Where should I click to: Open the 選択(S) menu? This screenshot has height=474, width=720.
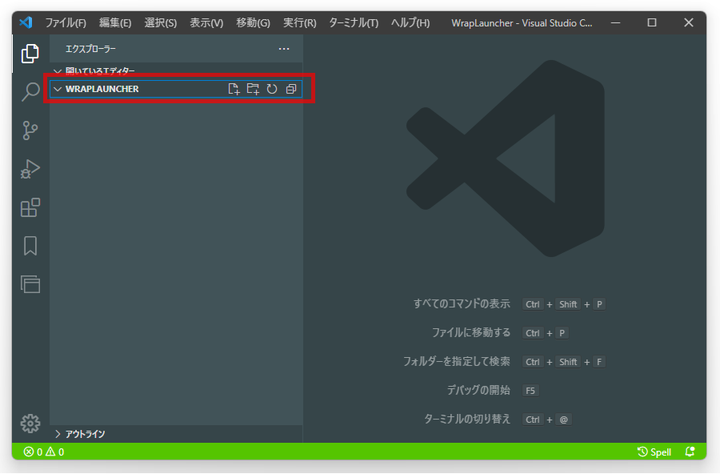tap(161, 23)
